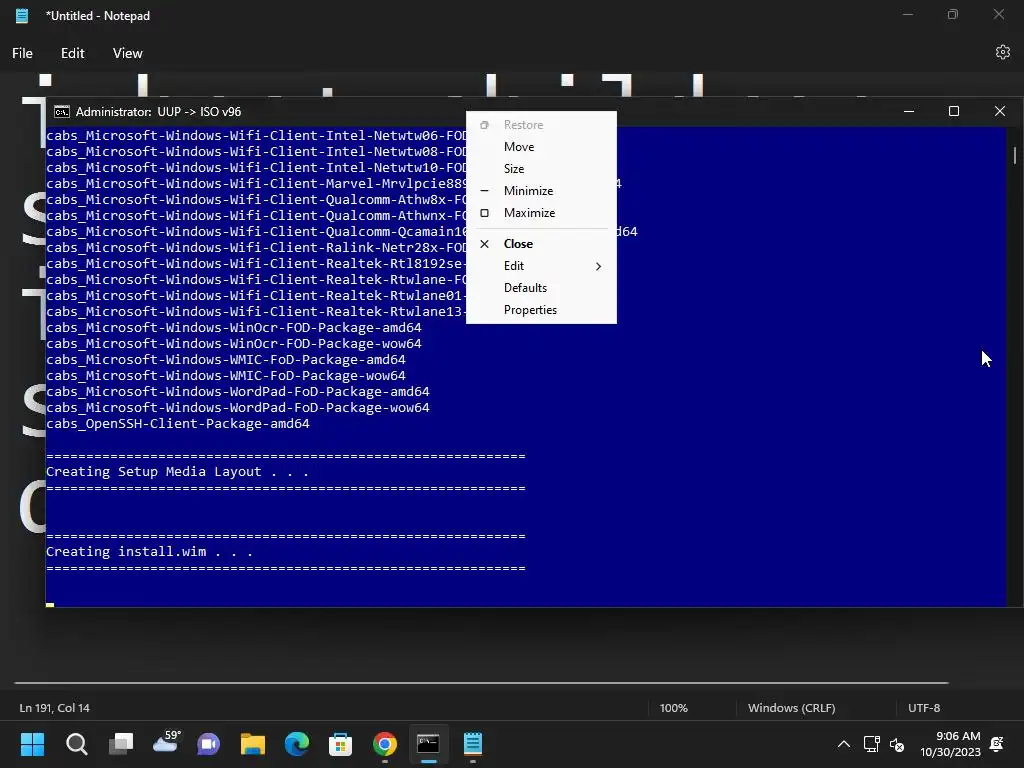Screen dimensions: 1024x768
Task: Click Windows (CRLF) in status bar
Action: coord(791,708)
